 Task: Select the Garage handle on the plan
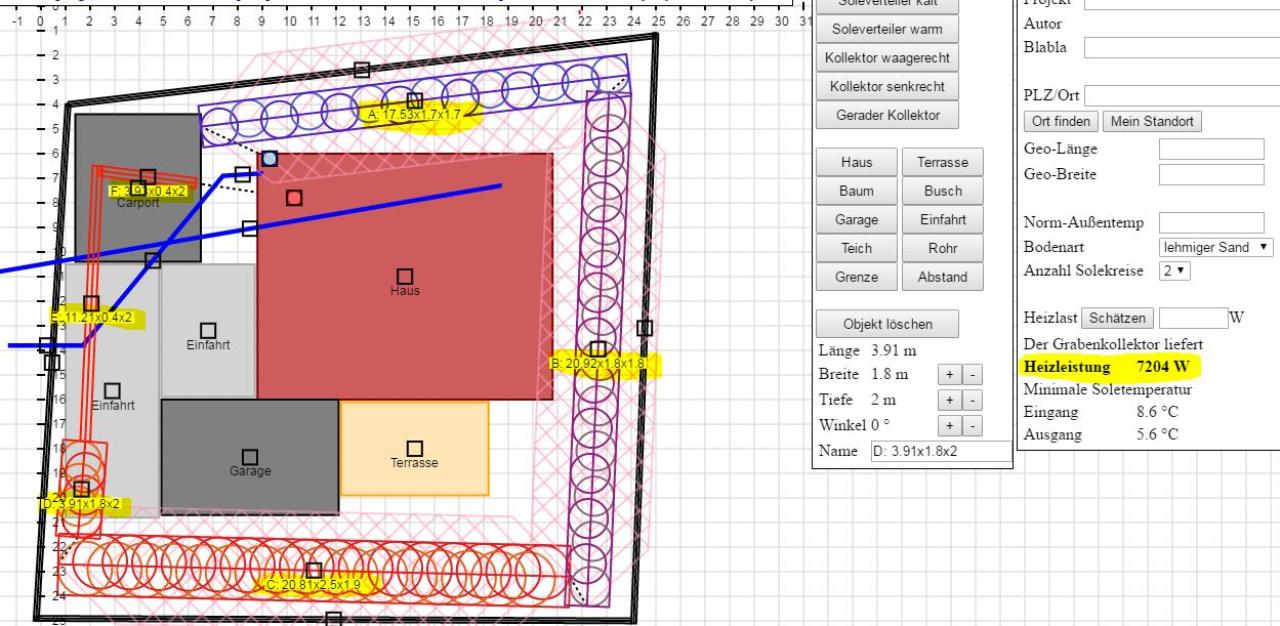pos(250,457)
